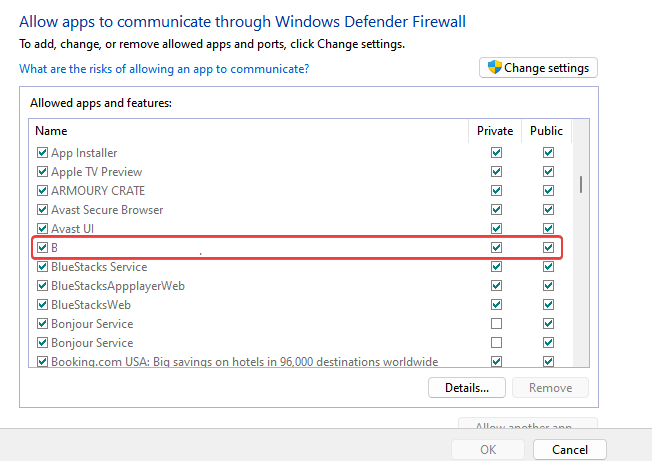
Task: Select the Avast UI row text
Action: point(72,229)
